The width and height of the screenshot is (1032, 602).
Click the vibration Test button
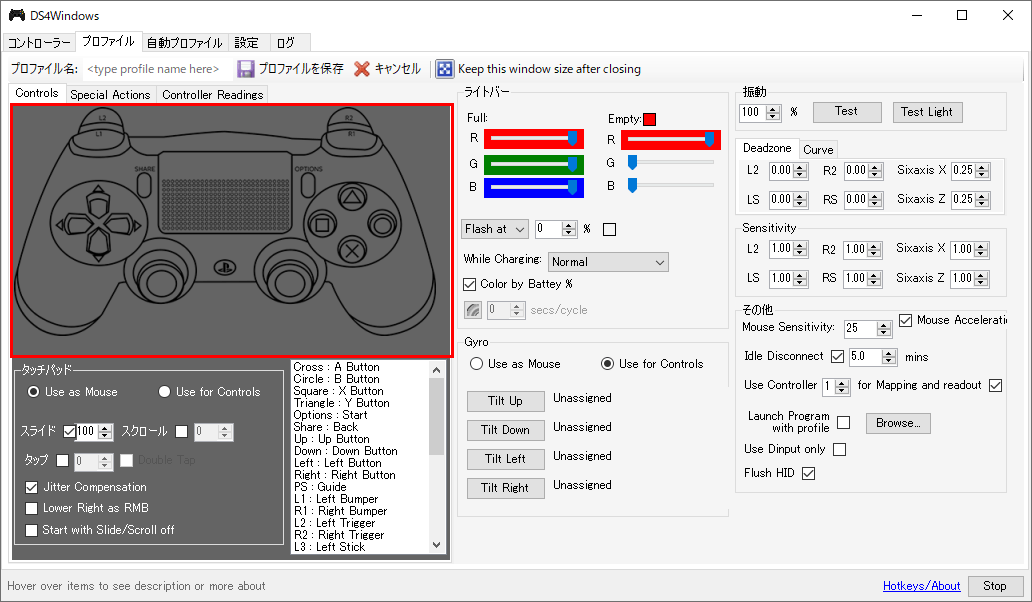tap(847, 112)
